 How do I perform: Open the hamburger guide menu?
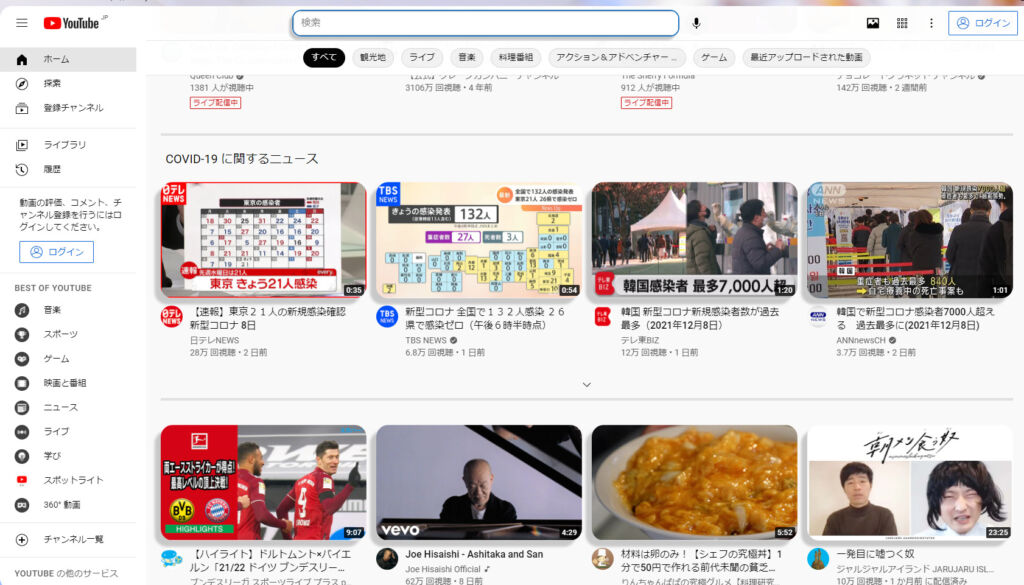click(22, 23)
